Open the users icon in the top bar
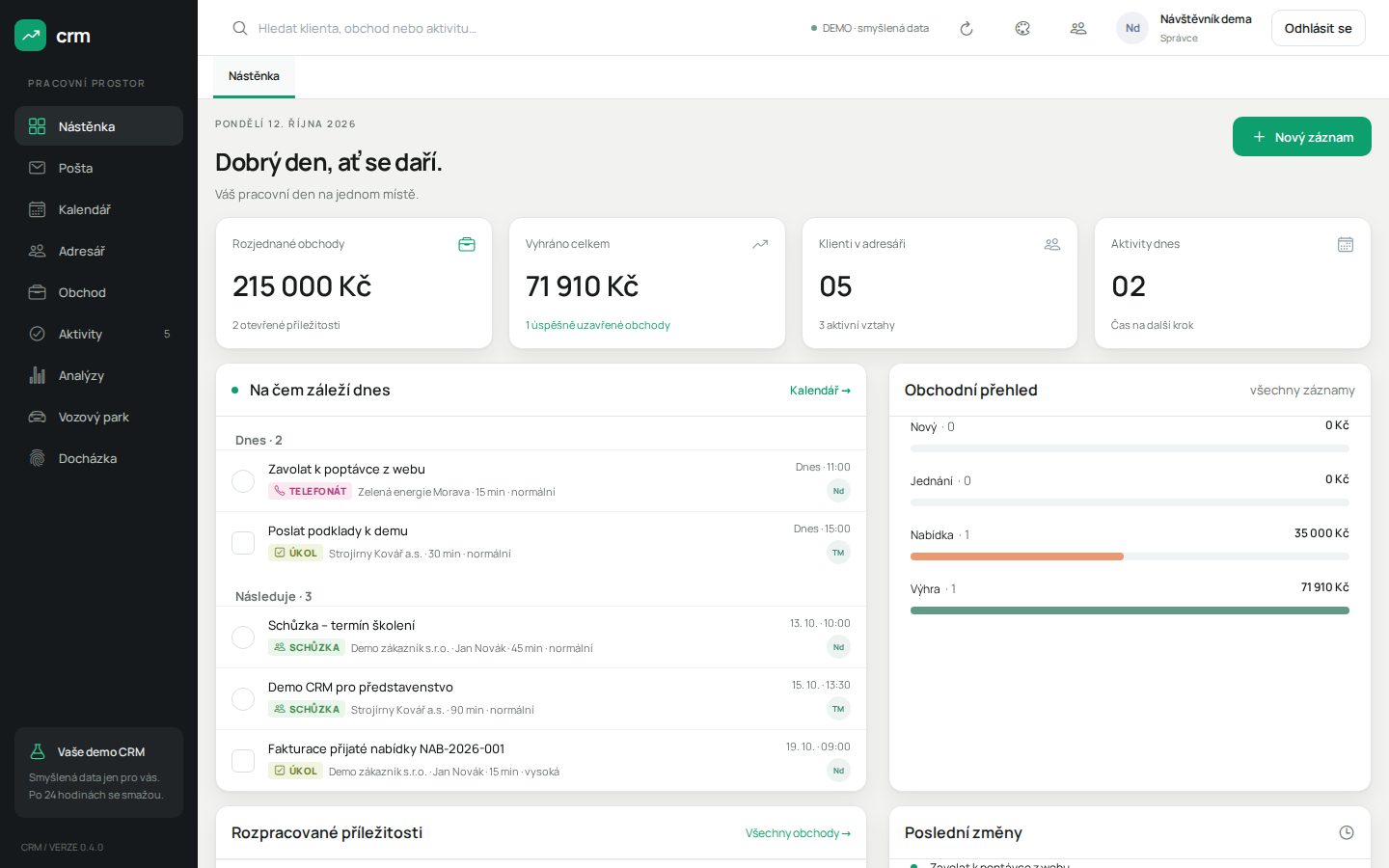Viewport: 1389px width, 868px height. (x=1078, y=28)
